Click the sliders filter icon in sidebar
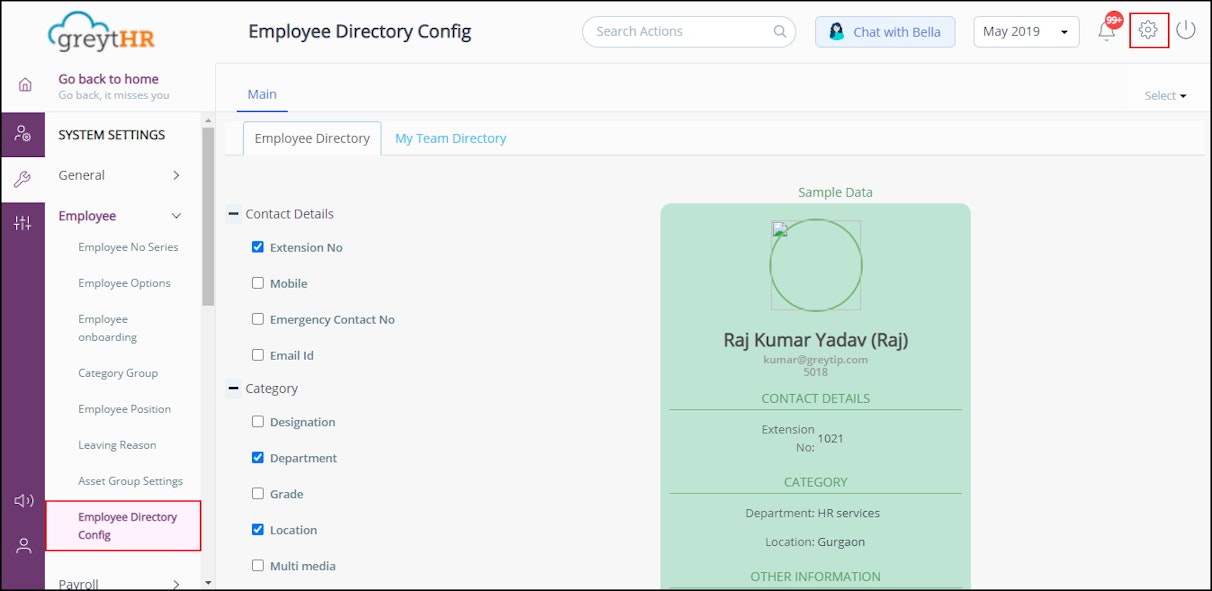The height and width of the screenshot is (591, 1212). coord(23,222)
